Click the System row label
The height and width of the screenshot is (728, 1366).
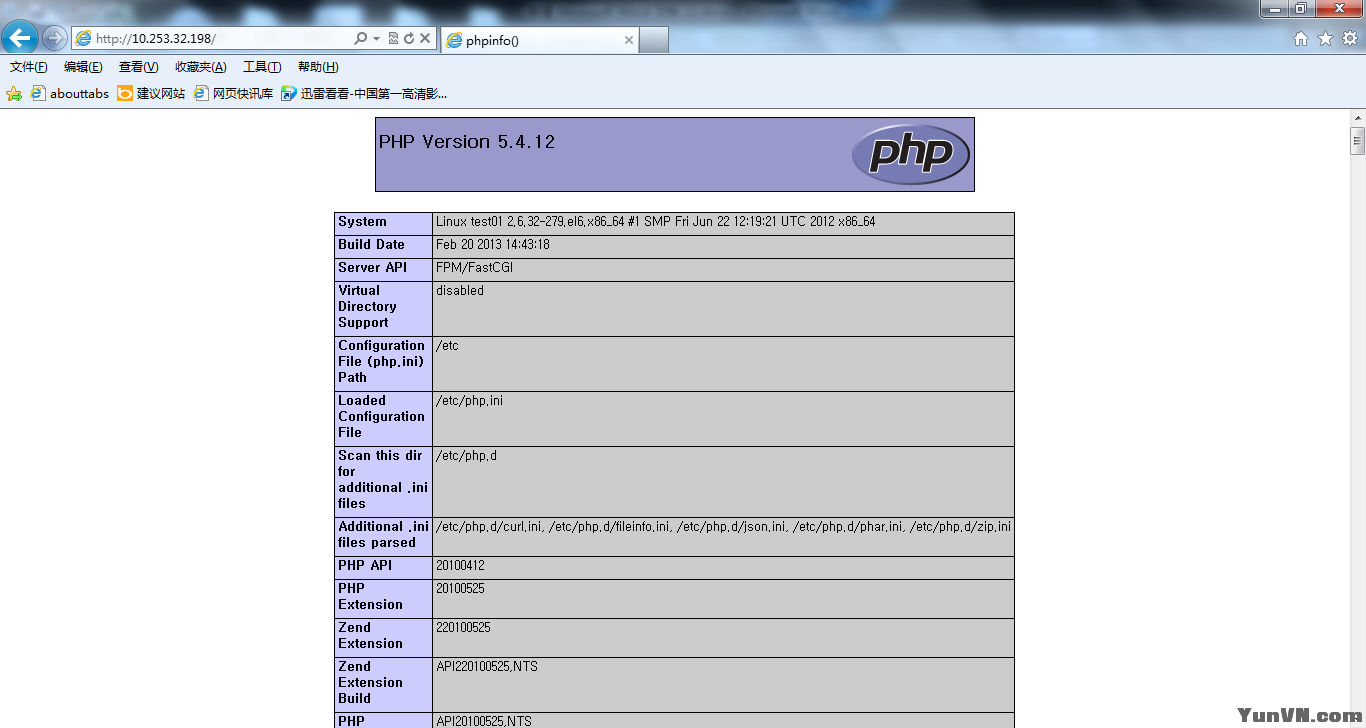(362, 222)
